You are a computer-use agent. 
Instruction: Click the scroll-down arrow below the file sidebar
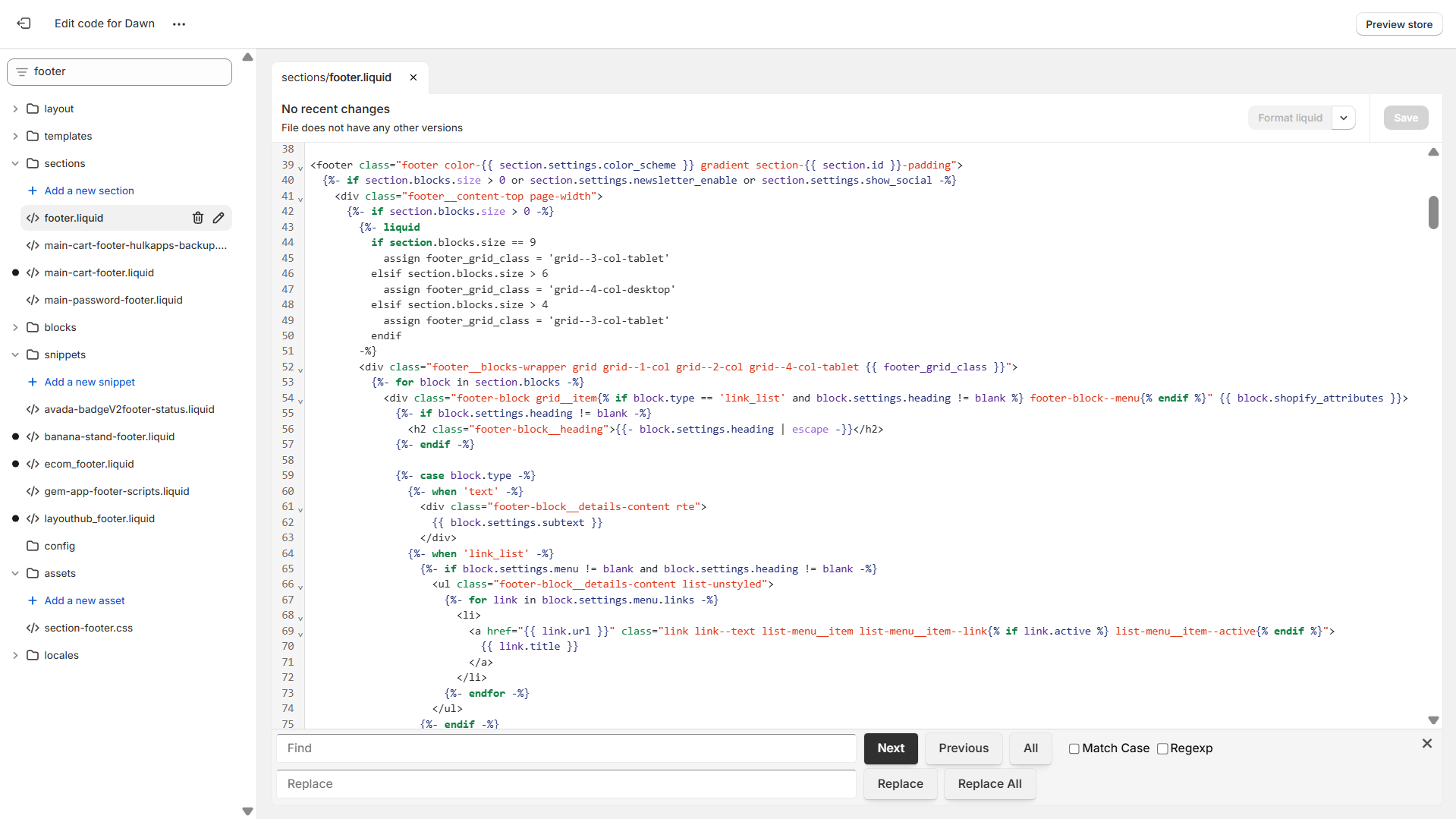point(247,811)
